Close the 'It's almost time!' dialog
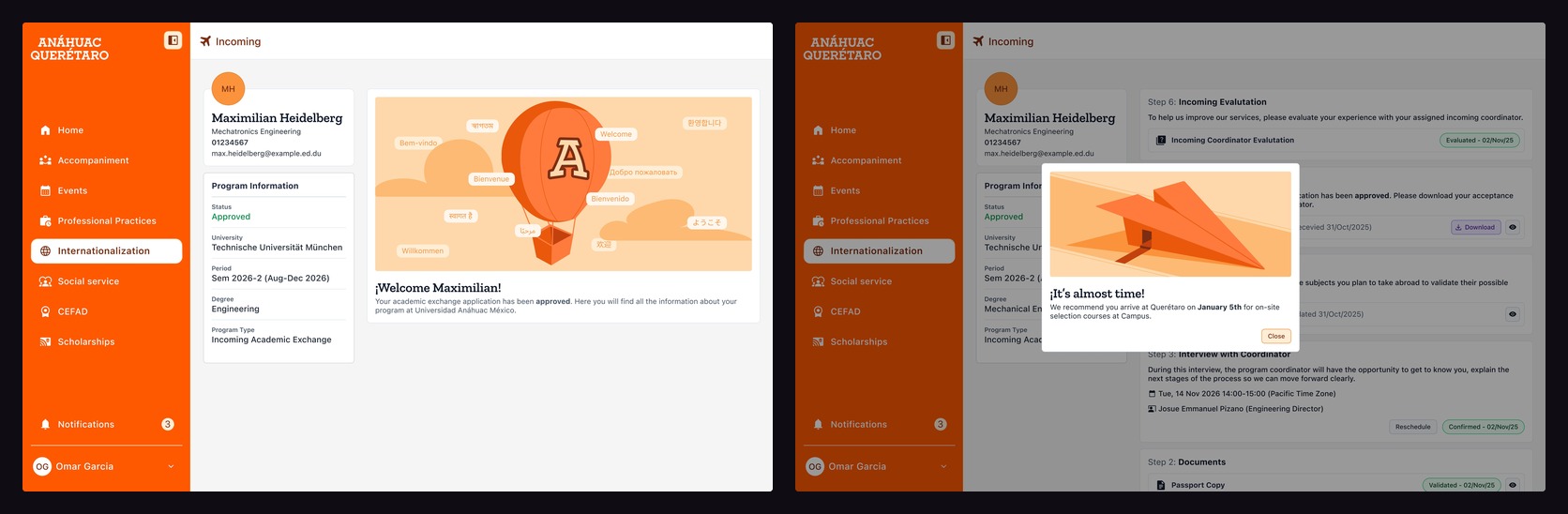This screenshot has height=514, width=1568. [x=1276, y=336]
